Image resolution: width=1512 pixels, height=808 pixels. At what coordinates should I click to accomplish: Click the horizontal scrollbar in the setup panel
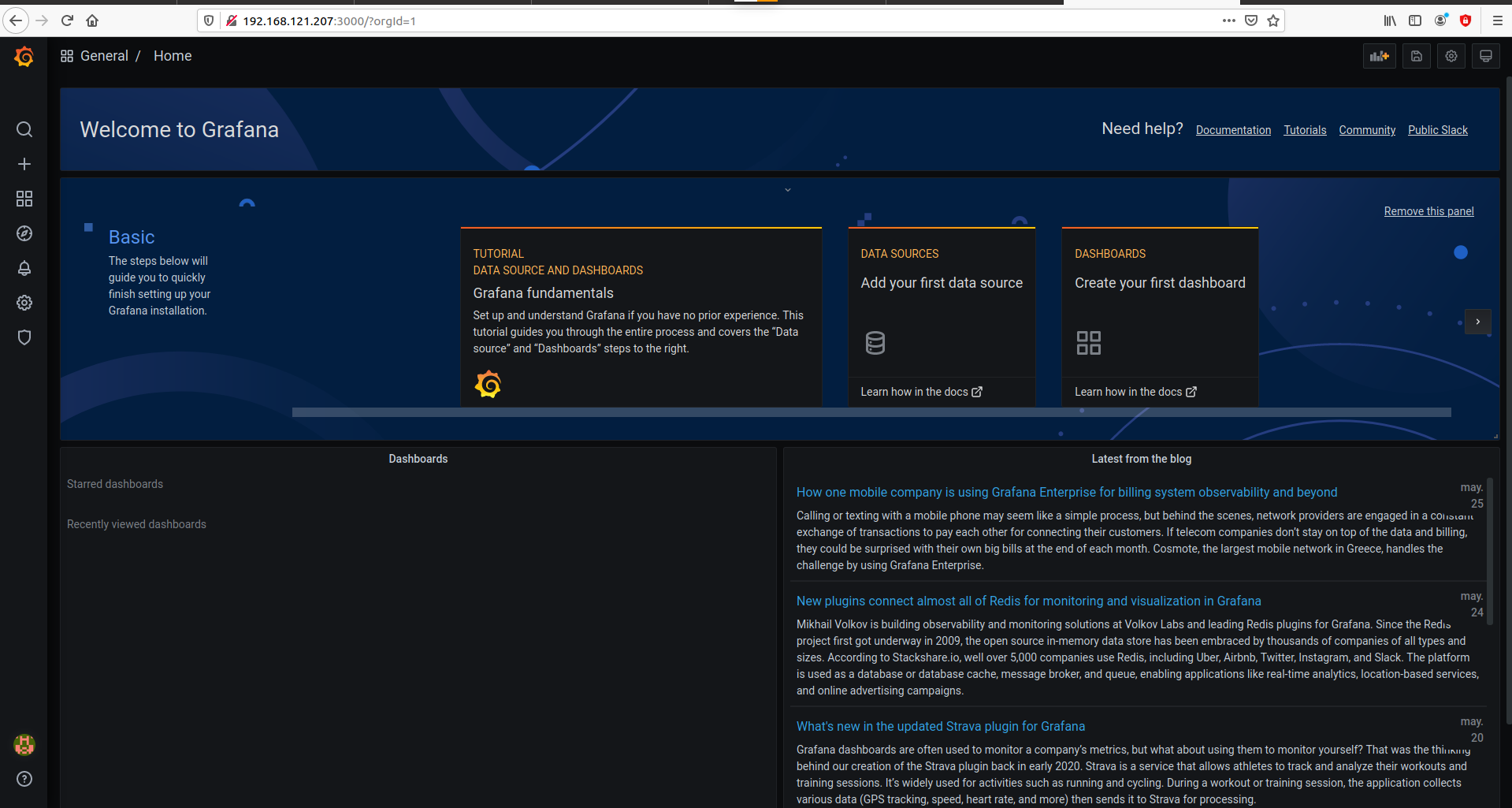(871, 412)
